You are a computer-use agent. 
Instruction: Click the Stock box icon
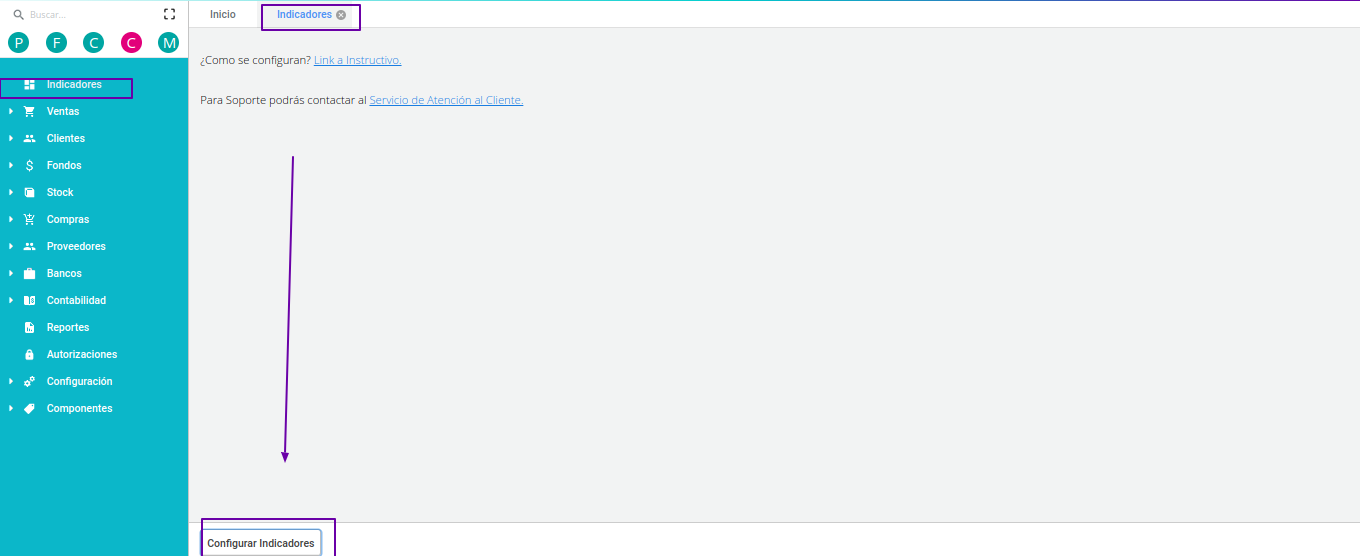point(29,193)
